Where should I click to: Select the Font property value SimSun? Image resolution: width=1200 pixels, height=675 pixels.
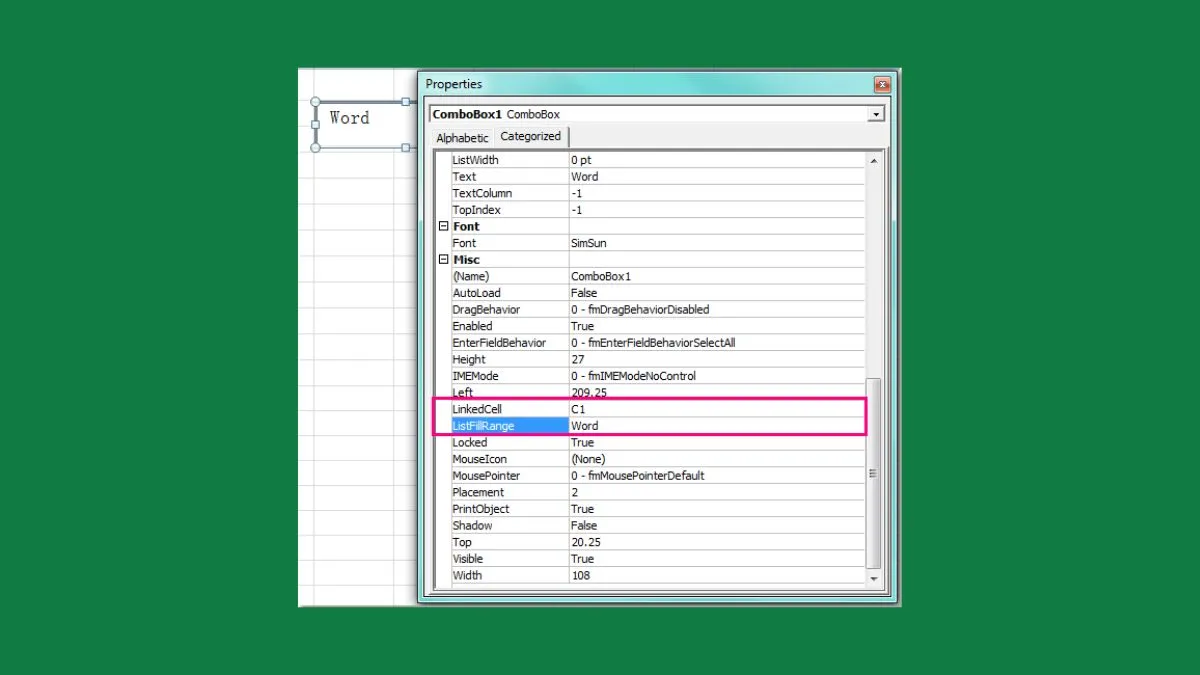pos(714,243)
